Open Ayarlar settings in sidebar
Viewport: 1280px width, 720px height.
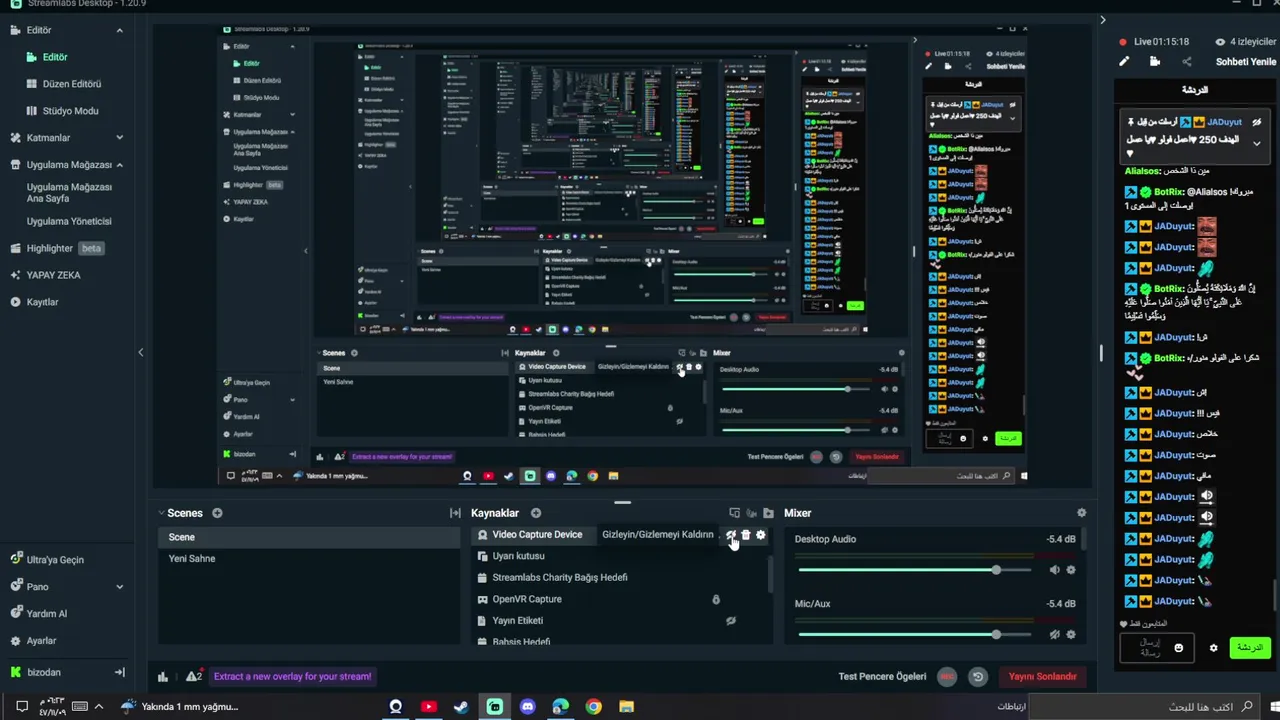coord(41,641)
